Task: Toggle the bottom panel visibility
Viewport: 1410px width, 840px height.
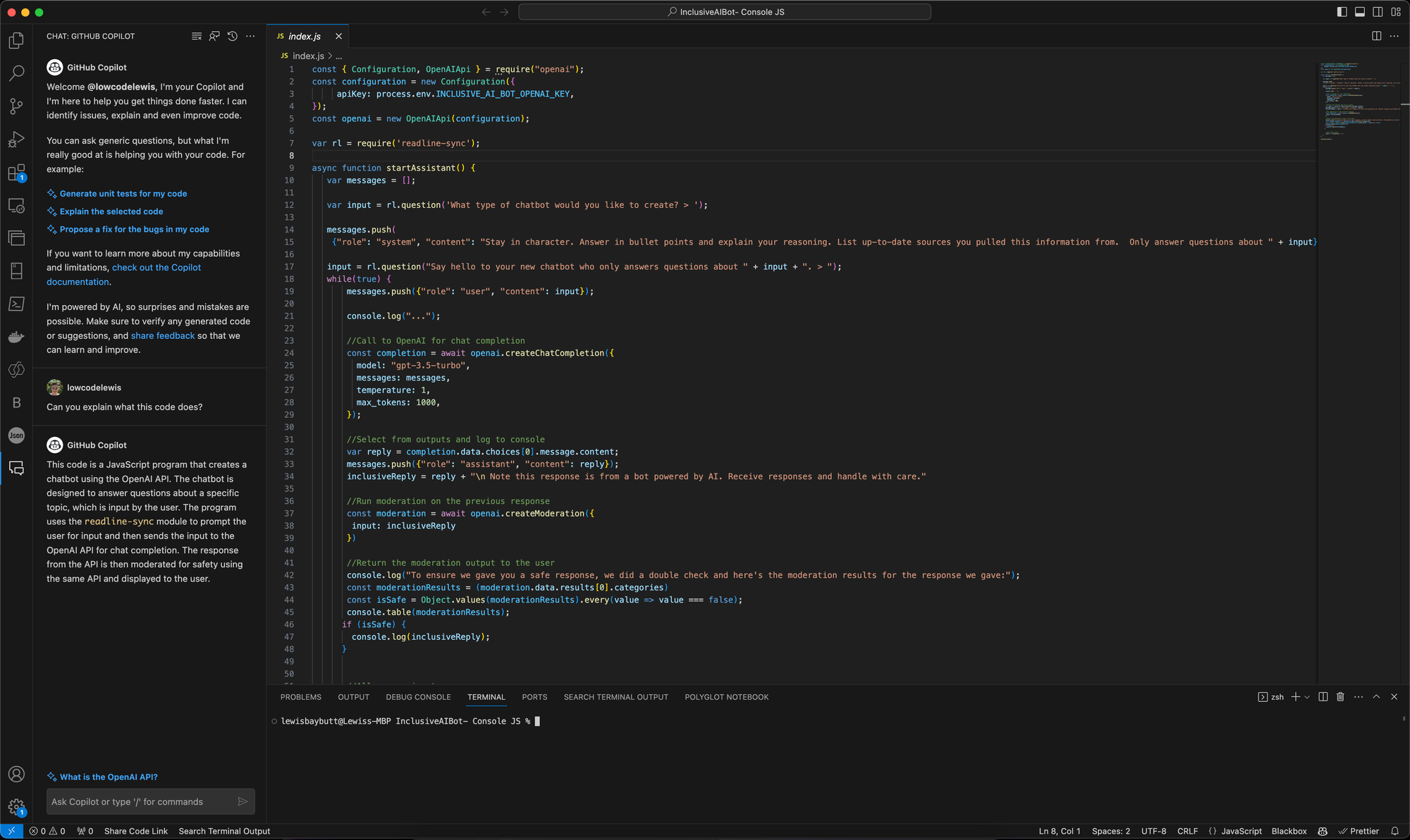Action: pyautogui.click(x=1360, y=12)
